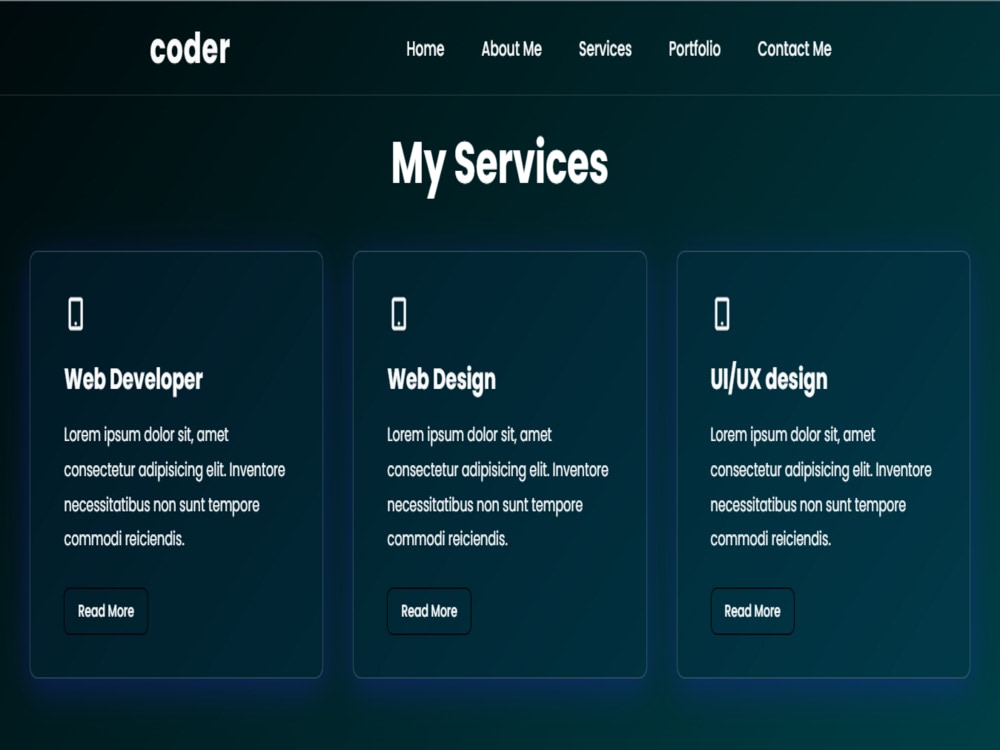Open the About Me nav link
Viewport: 1000px width, 750px height.
pos(511,49)
